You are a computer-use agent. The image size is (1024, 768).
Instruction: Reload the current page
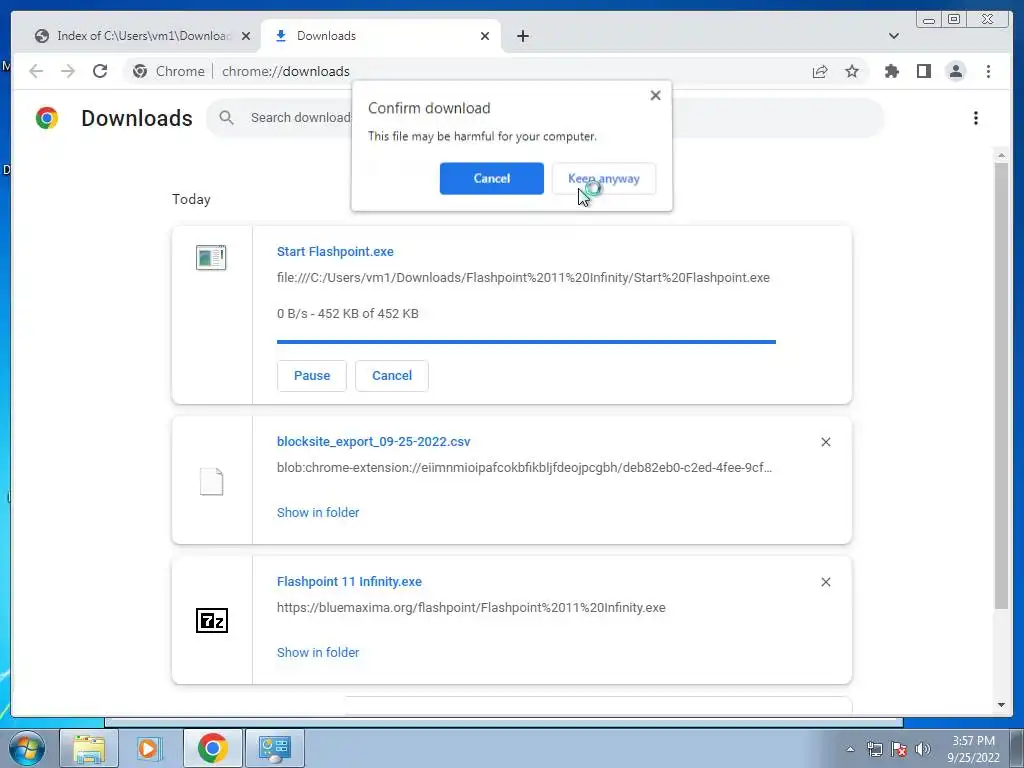pyautogui.click(x=100, y=71)
